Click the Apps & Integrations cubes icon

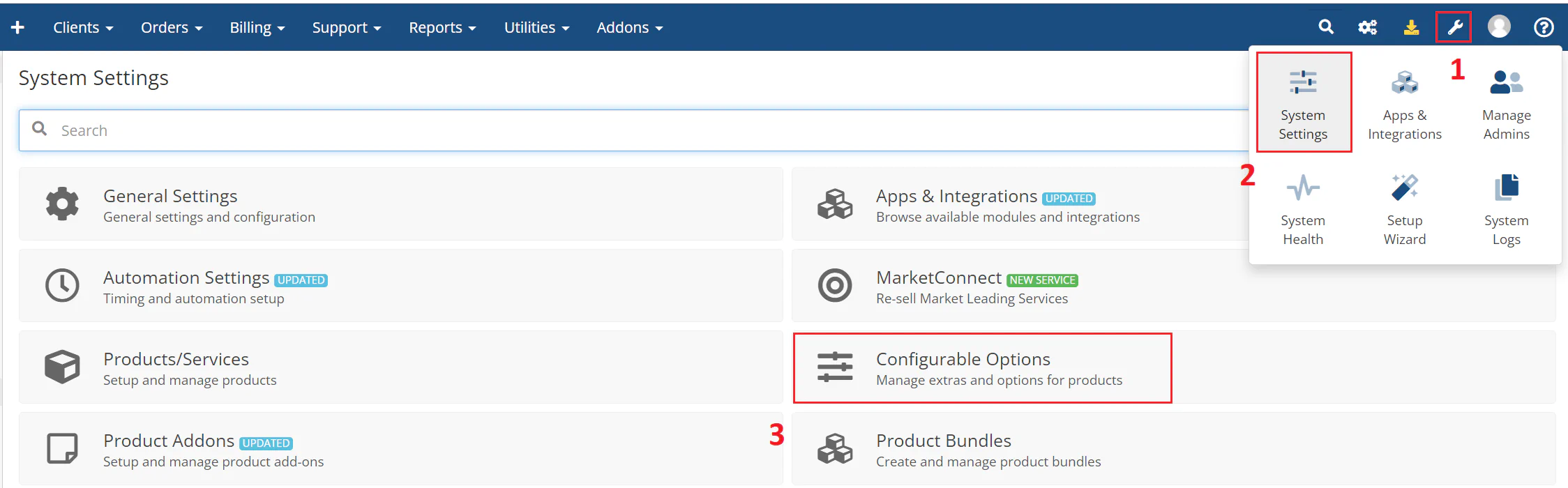pyautogui.click(x=834, y=204)
